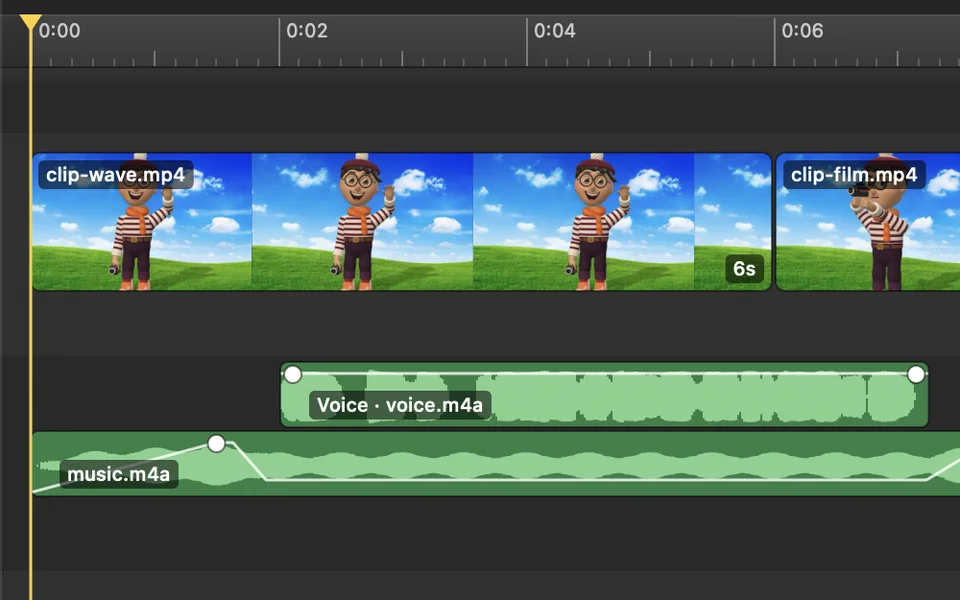The image size is (960, 600).
Task: Click the clip-film.mp4 name label
Action: [x=854, y=175]
